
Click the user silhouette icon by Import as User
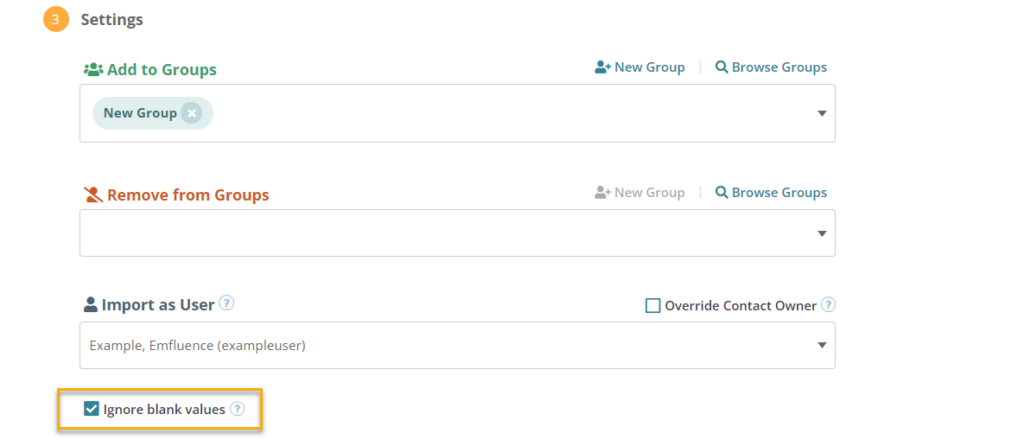pyautogui.click(x=91, y=305)
